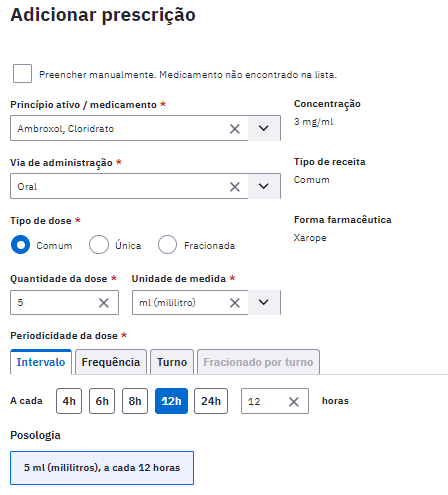Image resolution: width=448 pixels, height=495 pixels.
Task: Tick the Preencher manualmente checkbox
Action: 22,73
